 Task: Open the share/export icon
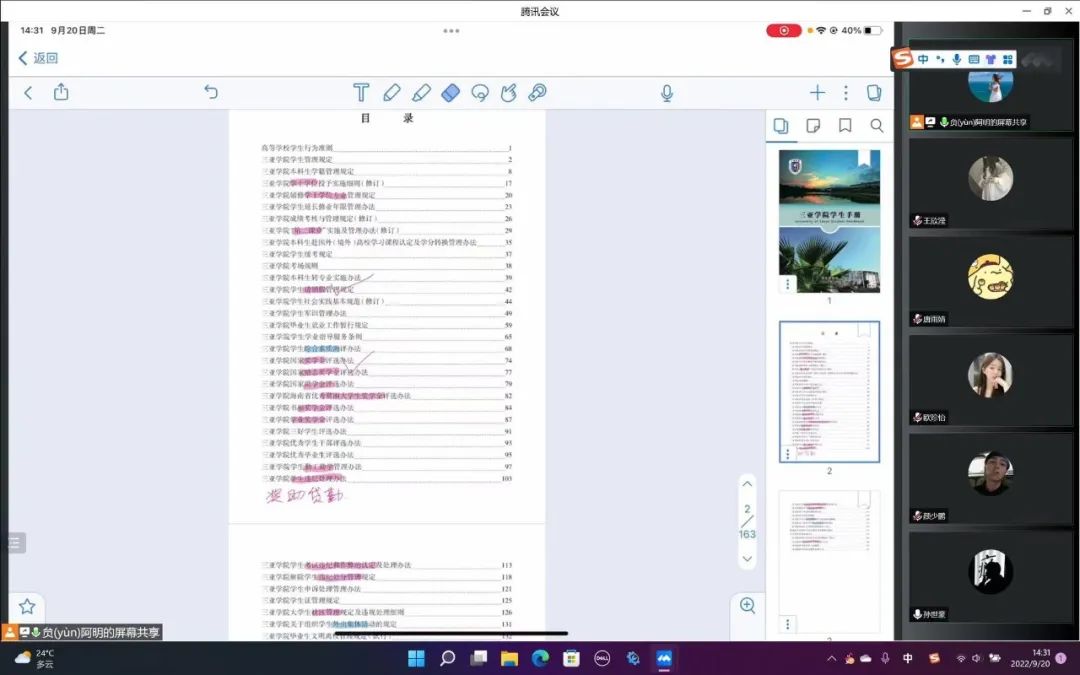click(x=61, y=92)
